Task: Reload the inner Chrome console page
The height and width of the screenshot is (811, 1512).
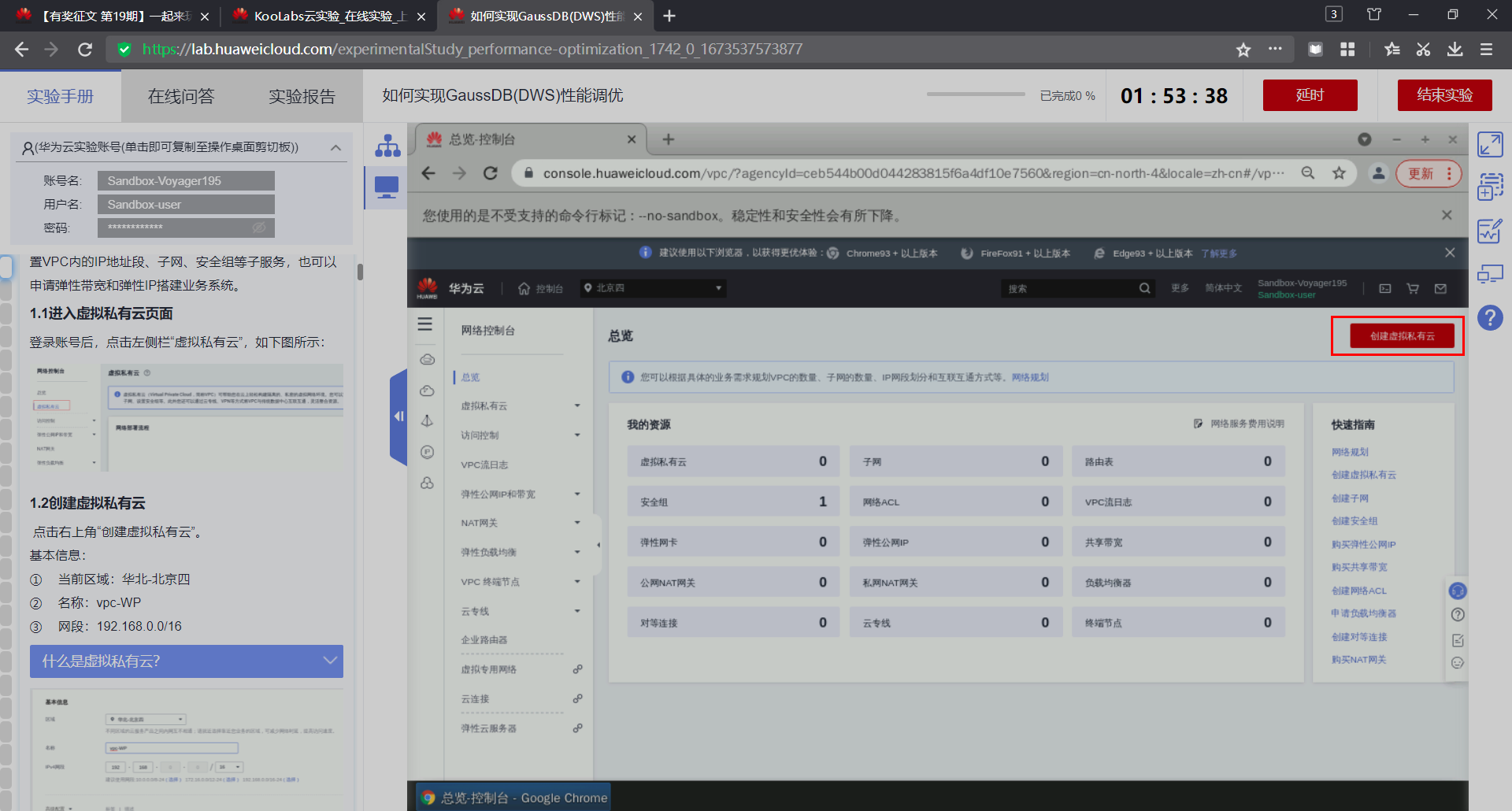Action: click(490, 173)
